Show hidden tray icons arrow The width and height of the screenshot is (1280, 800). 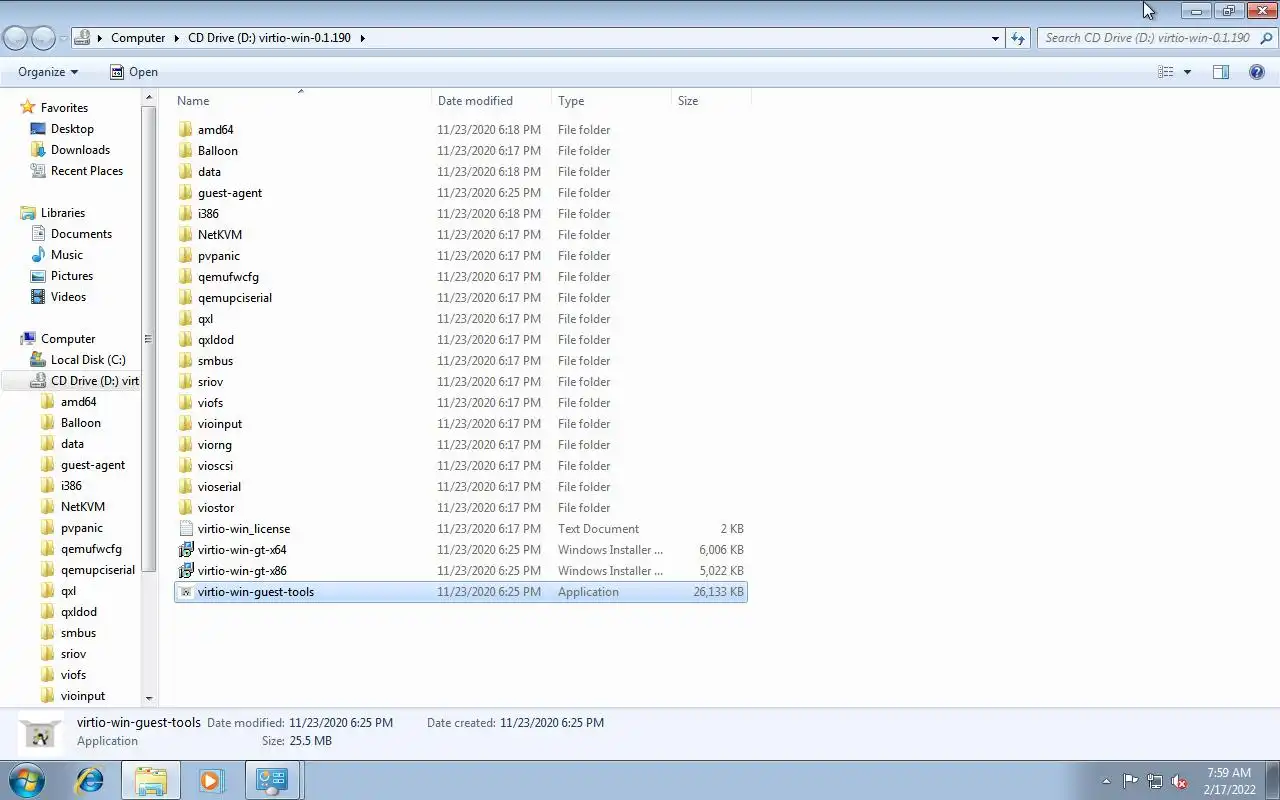pos(1106,781)
